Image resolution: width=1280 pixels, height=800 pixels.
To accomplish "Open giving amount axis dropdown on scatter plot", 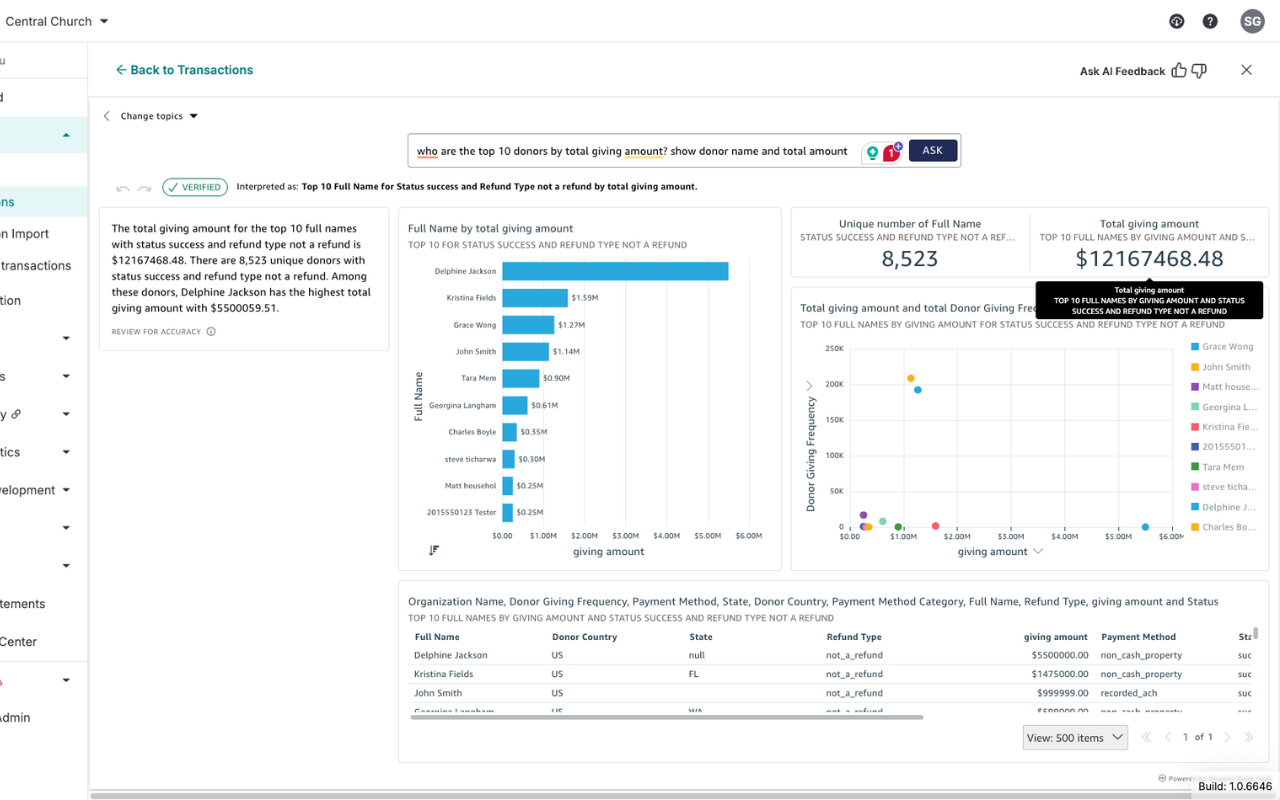I will tap(1037, 552).
